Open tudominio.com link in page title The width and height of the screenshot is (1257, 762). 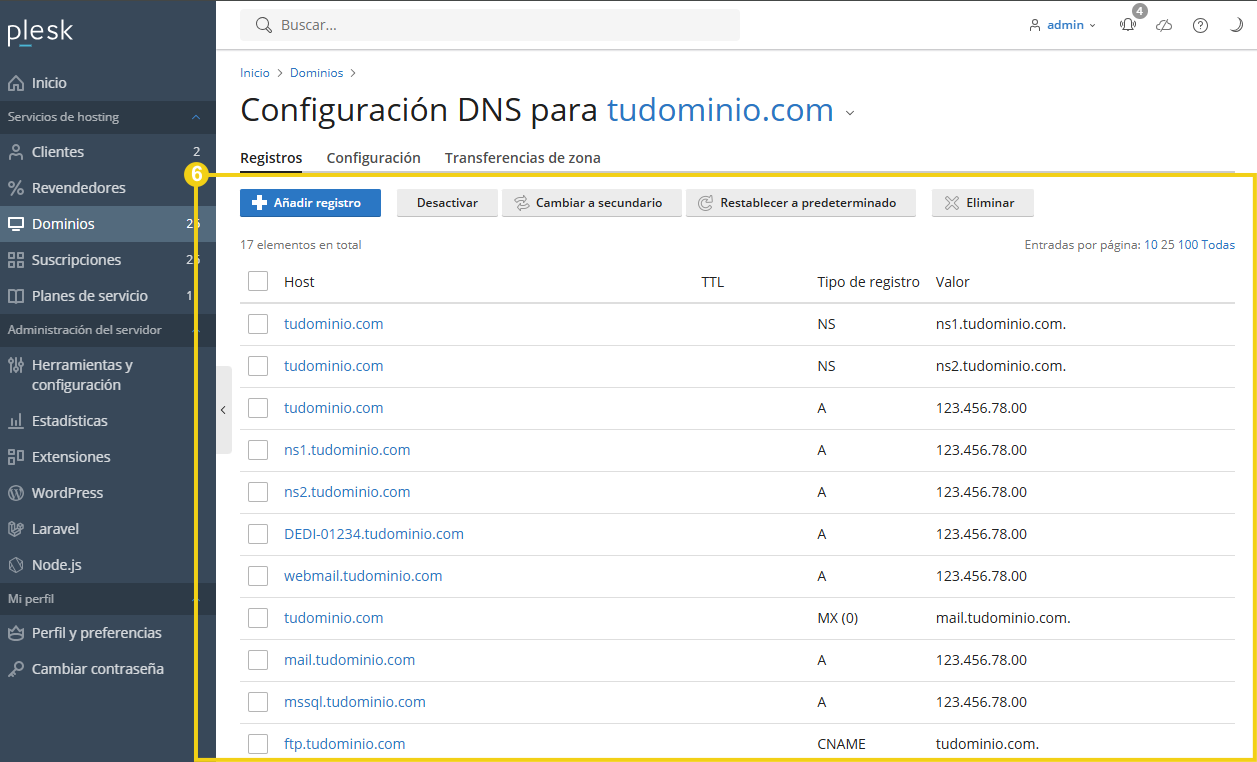(720, 109)
